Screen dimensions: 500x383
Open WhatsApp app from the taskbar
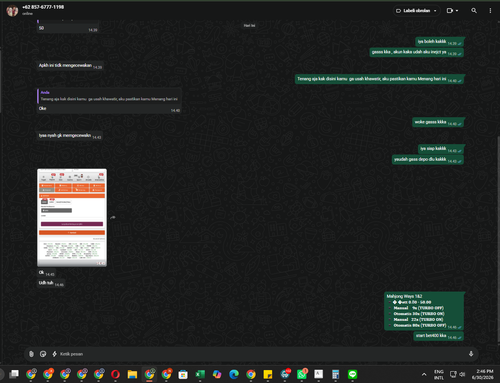coord(302,374)
